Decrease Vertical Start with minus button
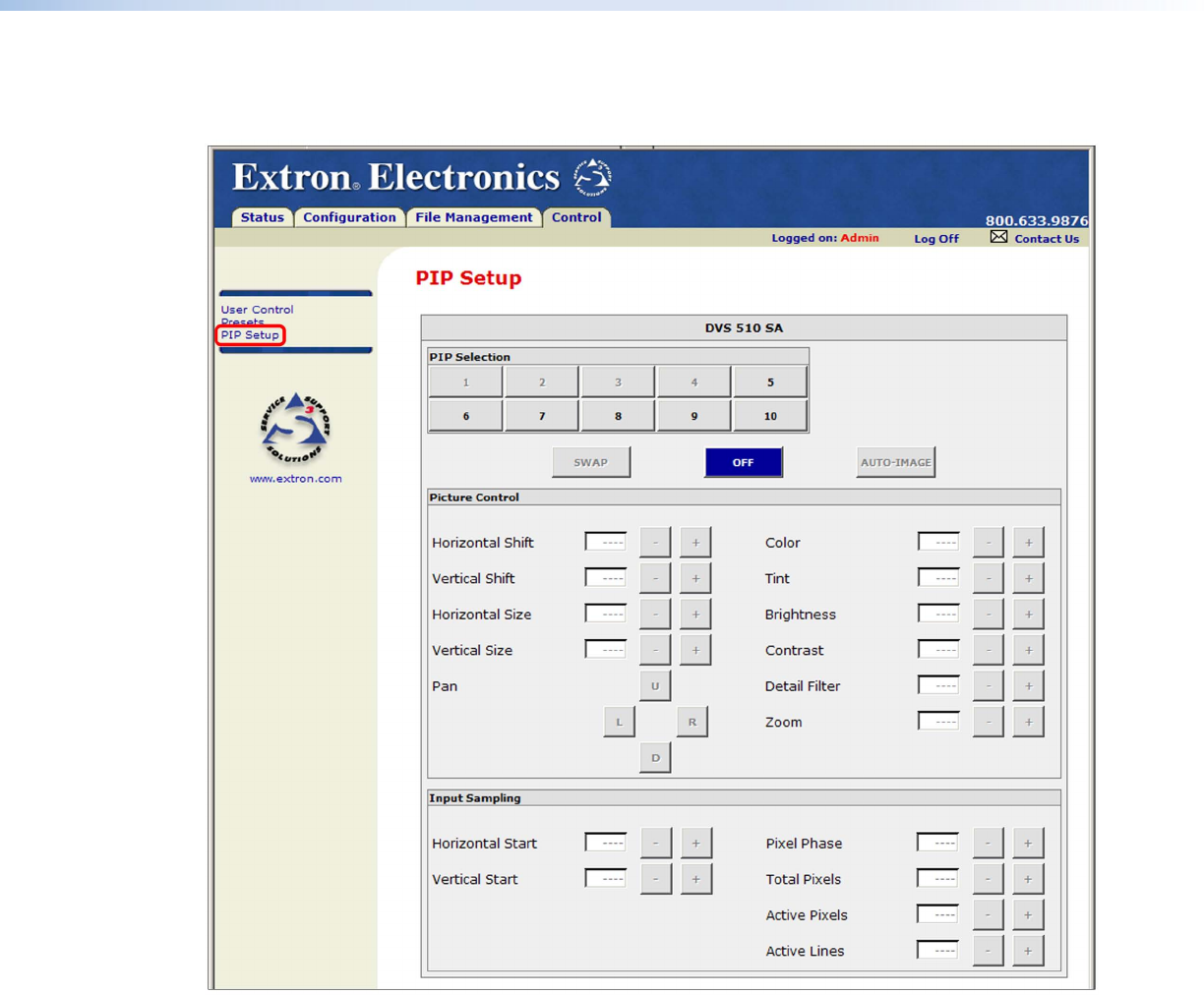Screen dimensions: 1204x995 click(x=655, y=879)
